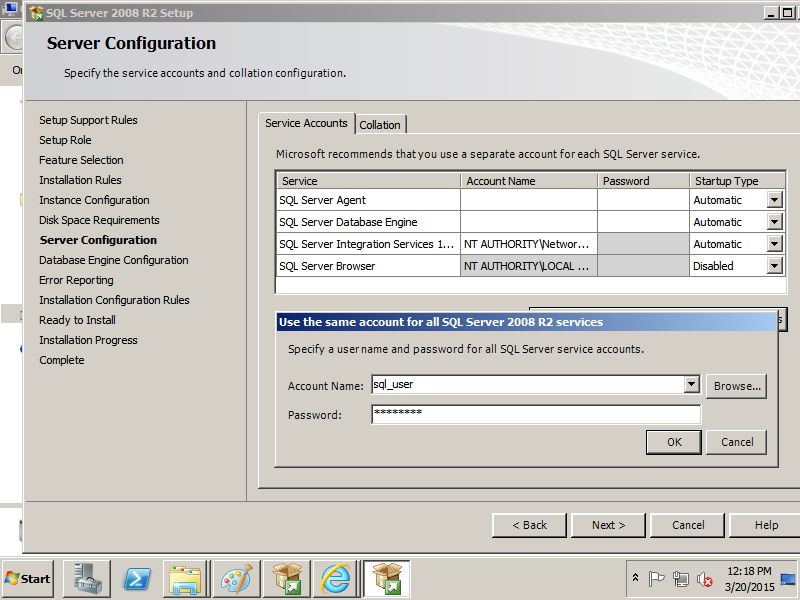Viewport: 800px width, 600px height.
Task: Open the Windows Explorer taskbar icon
Action: pyautogui.click(x=185, y=579)
